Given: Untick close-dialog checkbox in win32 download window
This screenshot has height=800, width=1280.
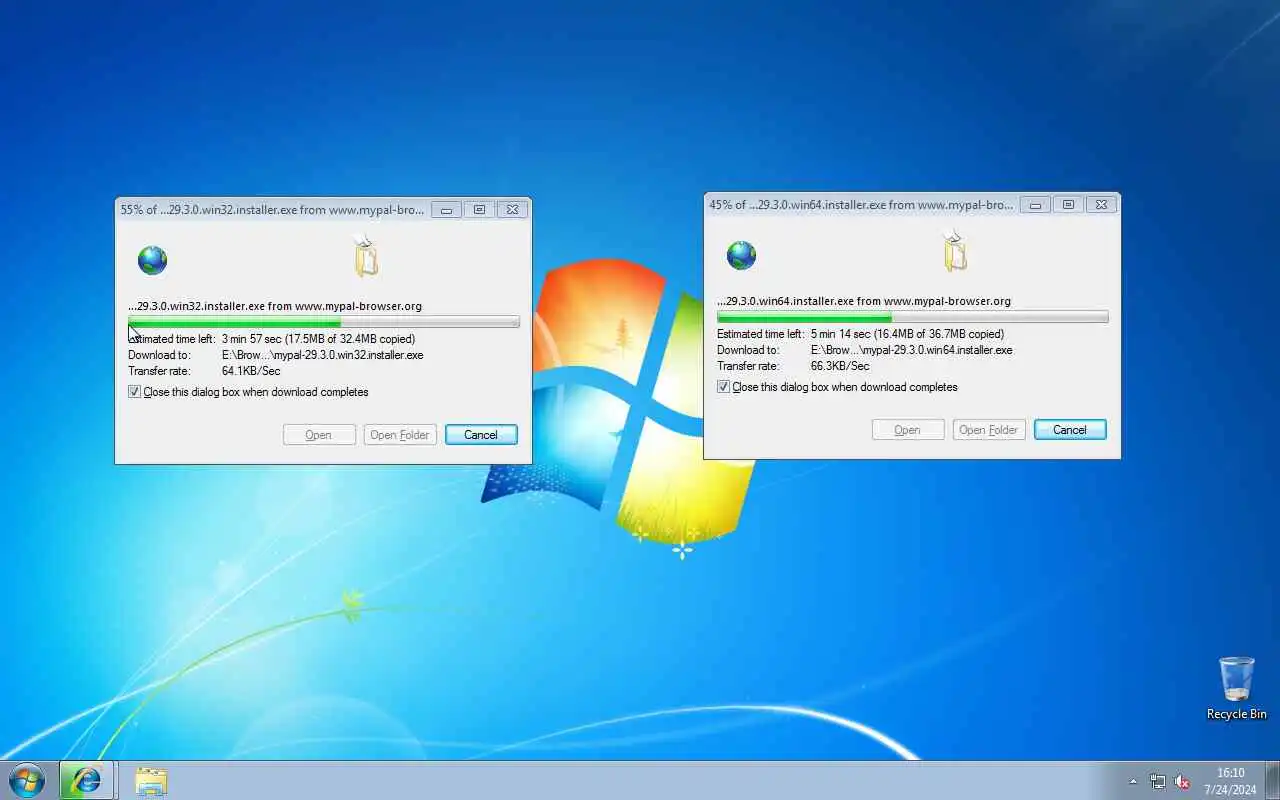Looking at the screenshot, I should [134, 392].
